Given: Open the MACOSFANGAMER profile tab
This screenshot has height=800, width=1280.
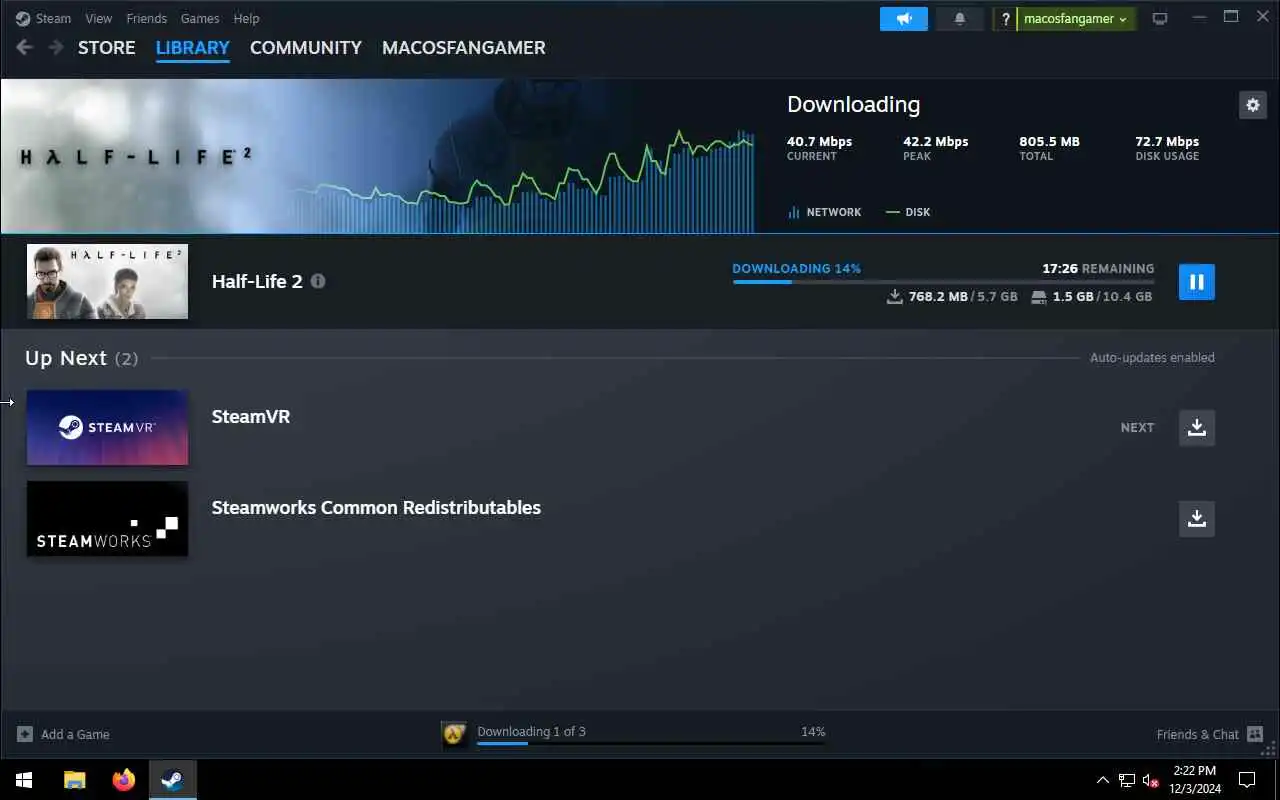Looking at the screenshot, I should [464, 47].
